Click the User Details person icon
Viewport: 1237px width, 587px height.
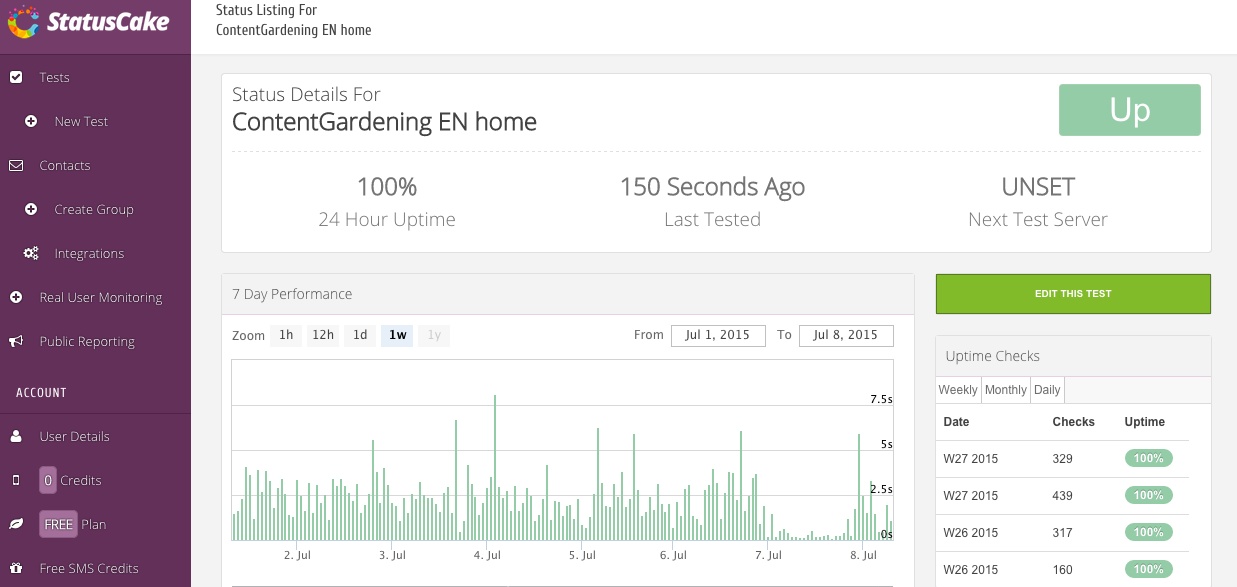point(16,436)
